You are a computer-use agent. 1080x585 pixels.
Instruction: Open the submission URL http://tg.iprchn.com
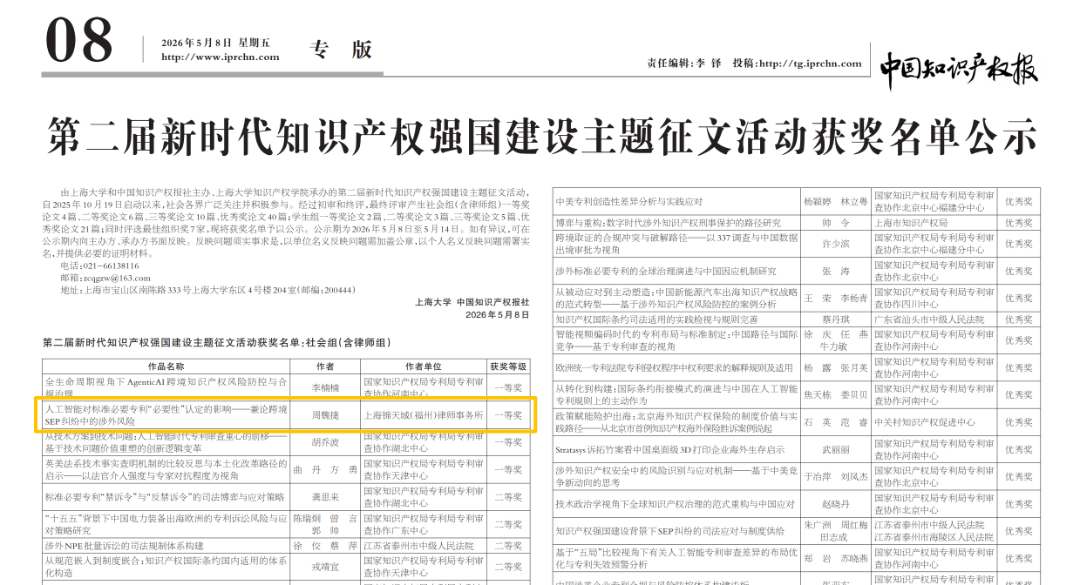click(x=810, y=63)
